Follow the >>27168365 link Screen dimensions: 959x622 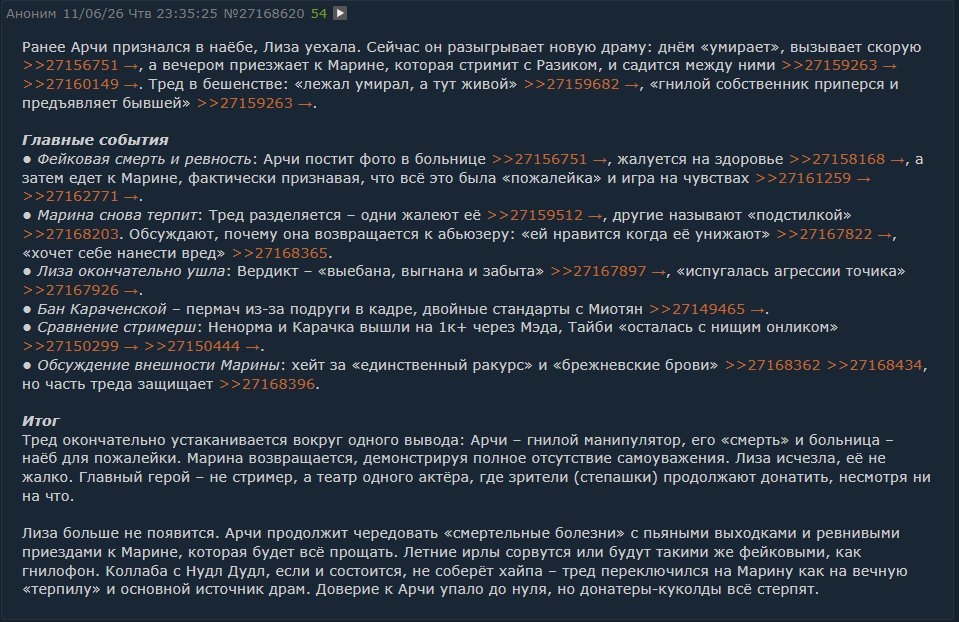[280, 253]
